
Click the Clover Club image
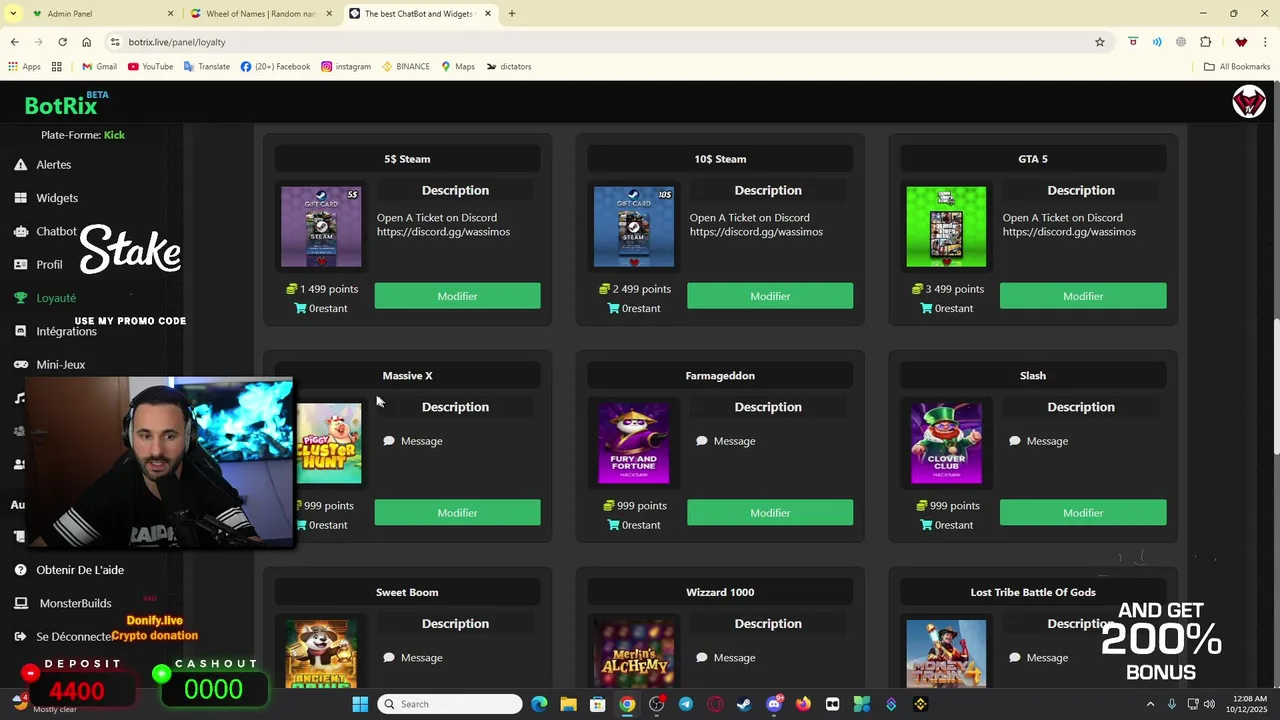[946, 443]
